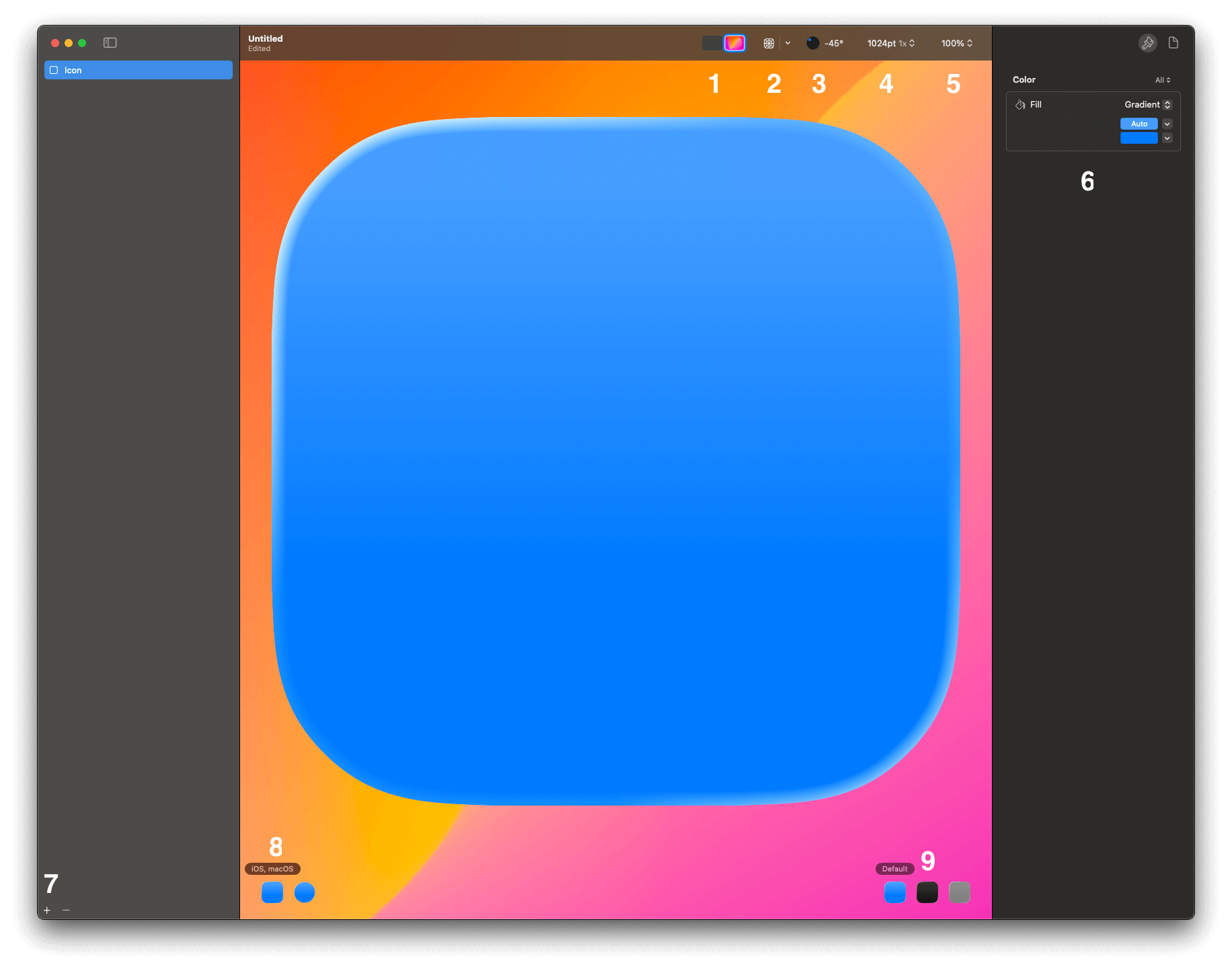Open the Document inspector icon

coord(1174,43)
